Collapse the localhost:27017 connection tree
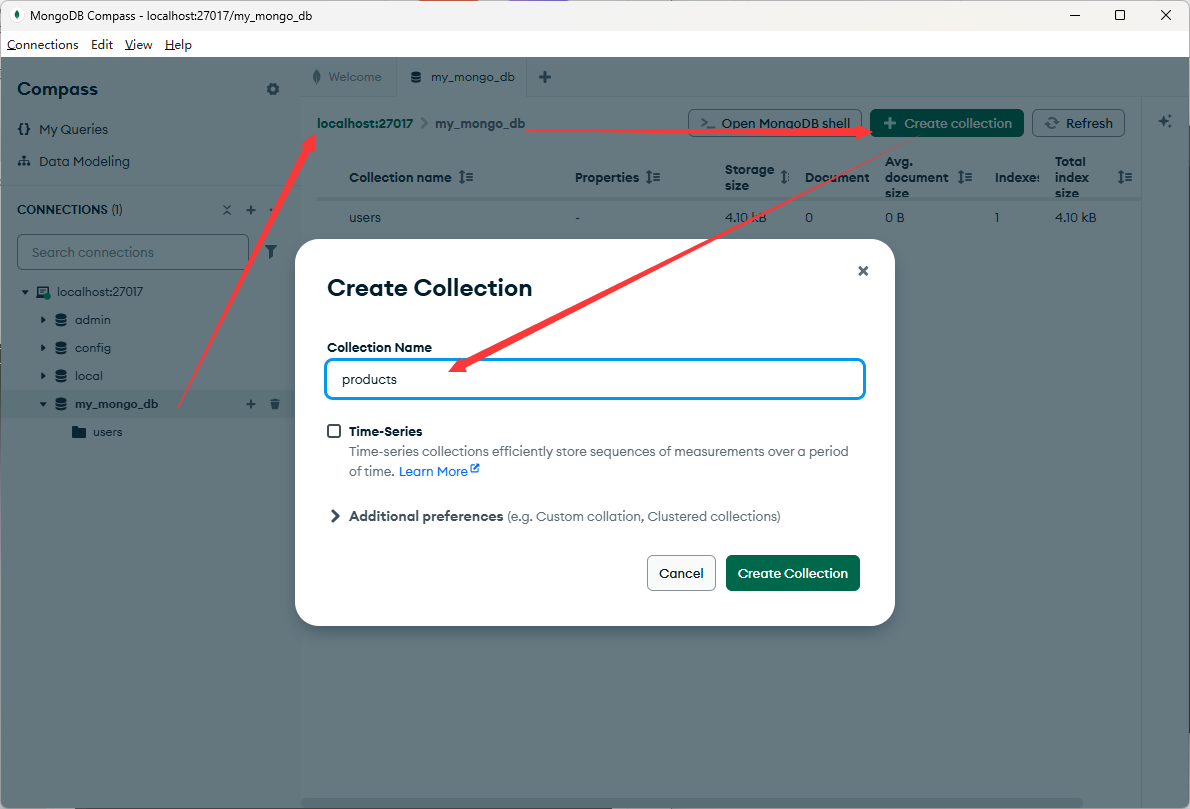This screenshot has height=809, width=1190. (24, 291)
